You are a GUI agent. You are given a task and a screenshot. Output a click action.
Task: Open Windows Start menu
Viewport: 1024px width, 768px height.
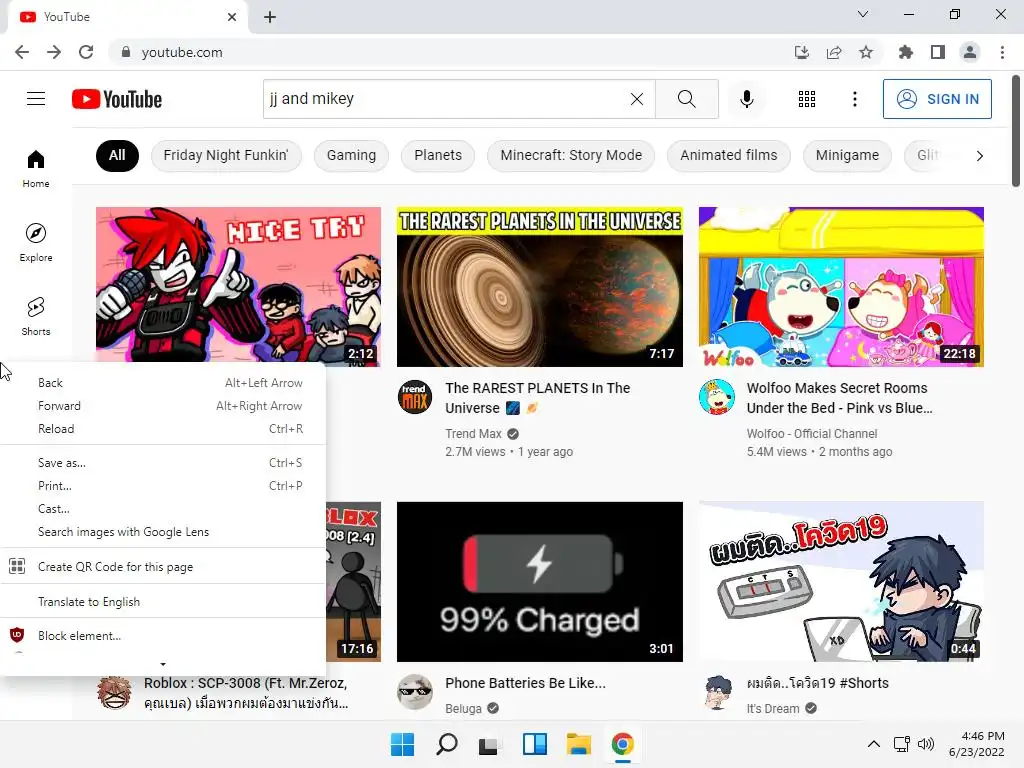click(x=402, y=744)
